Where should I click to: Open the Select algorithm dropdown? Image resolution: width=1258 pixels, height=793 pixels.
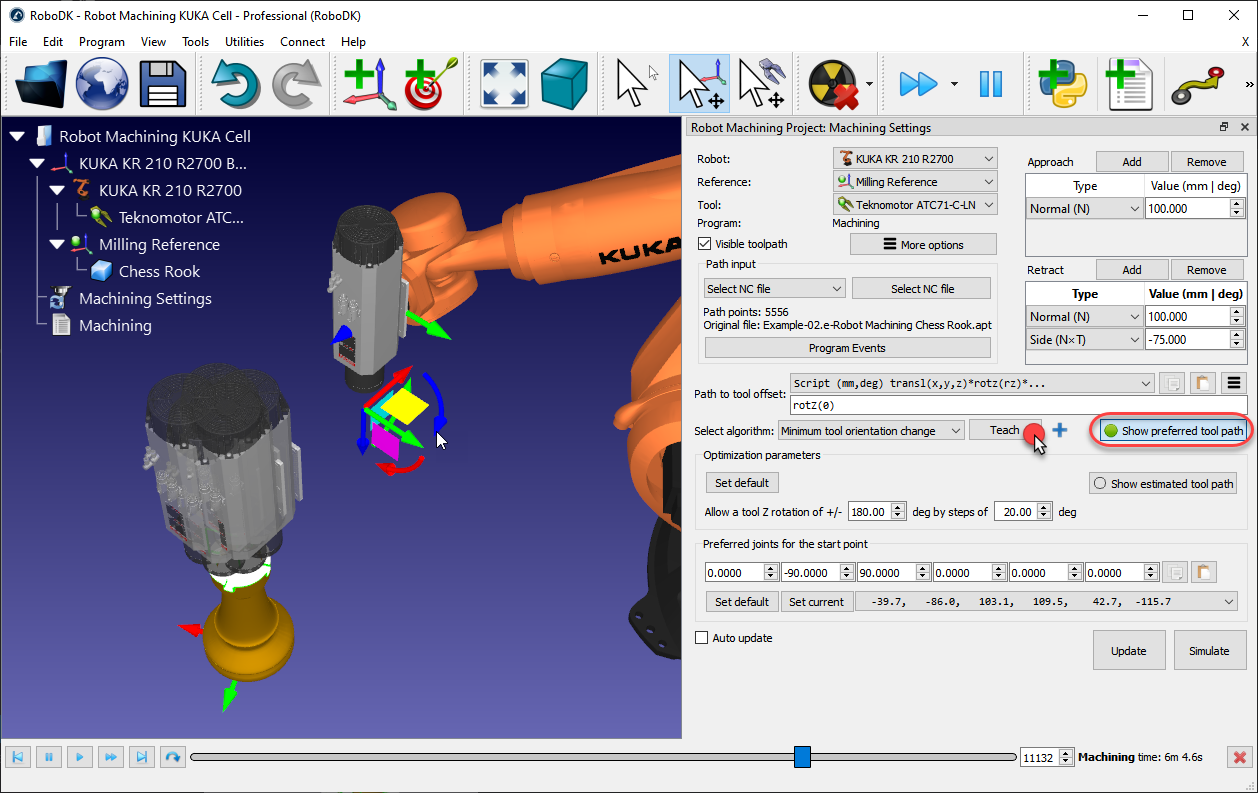870,430
